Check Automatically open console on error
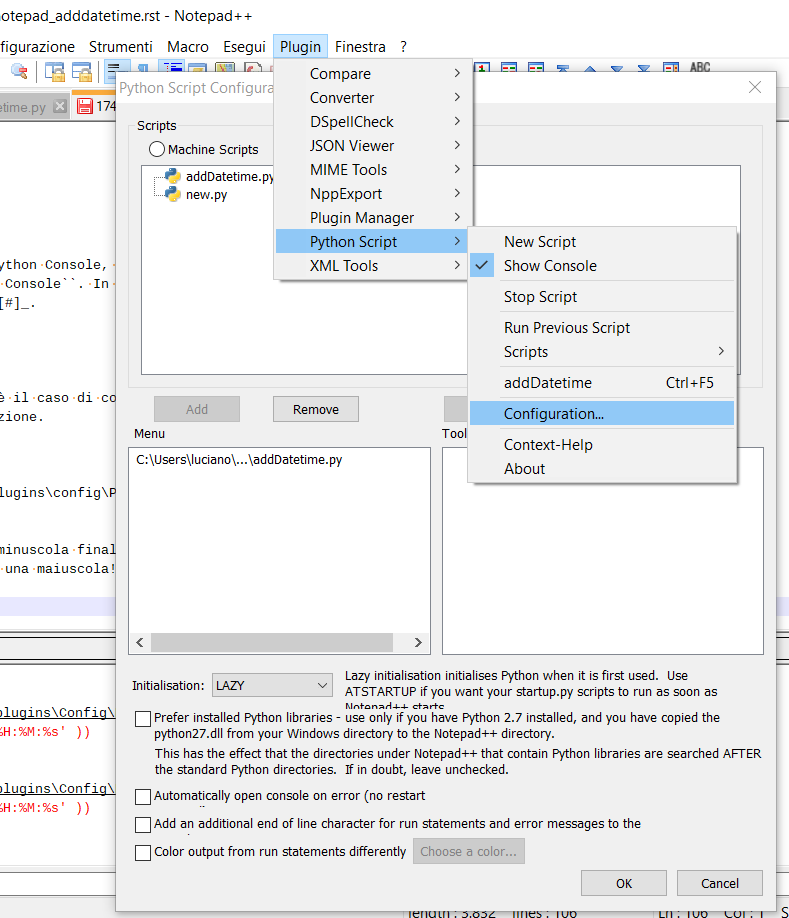 (143, 797)
